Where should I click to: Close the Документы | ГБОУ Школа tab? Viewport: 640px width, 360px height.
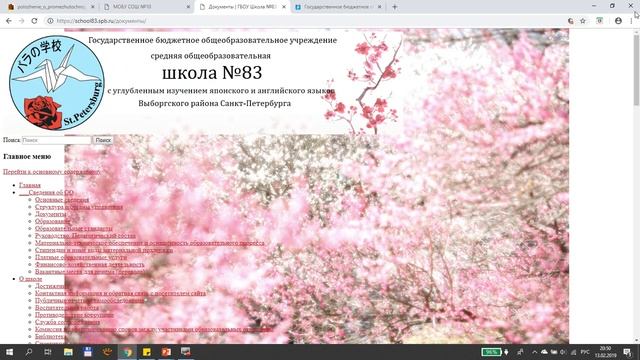[x=284, y=7]
